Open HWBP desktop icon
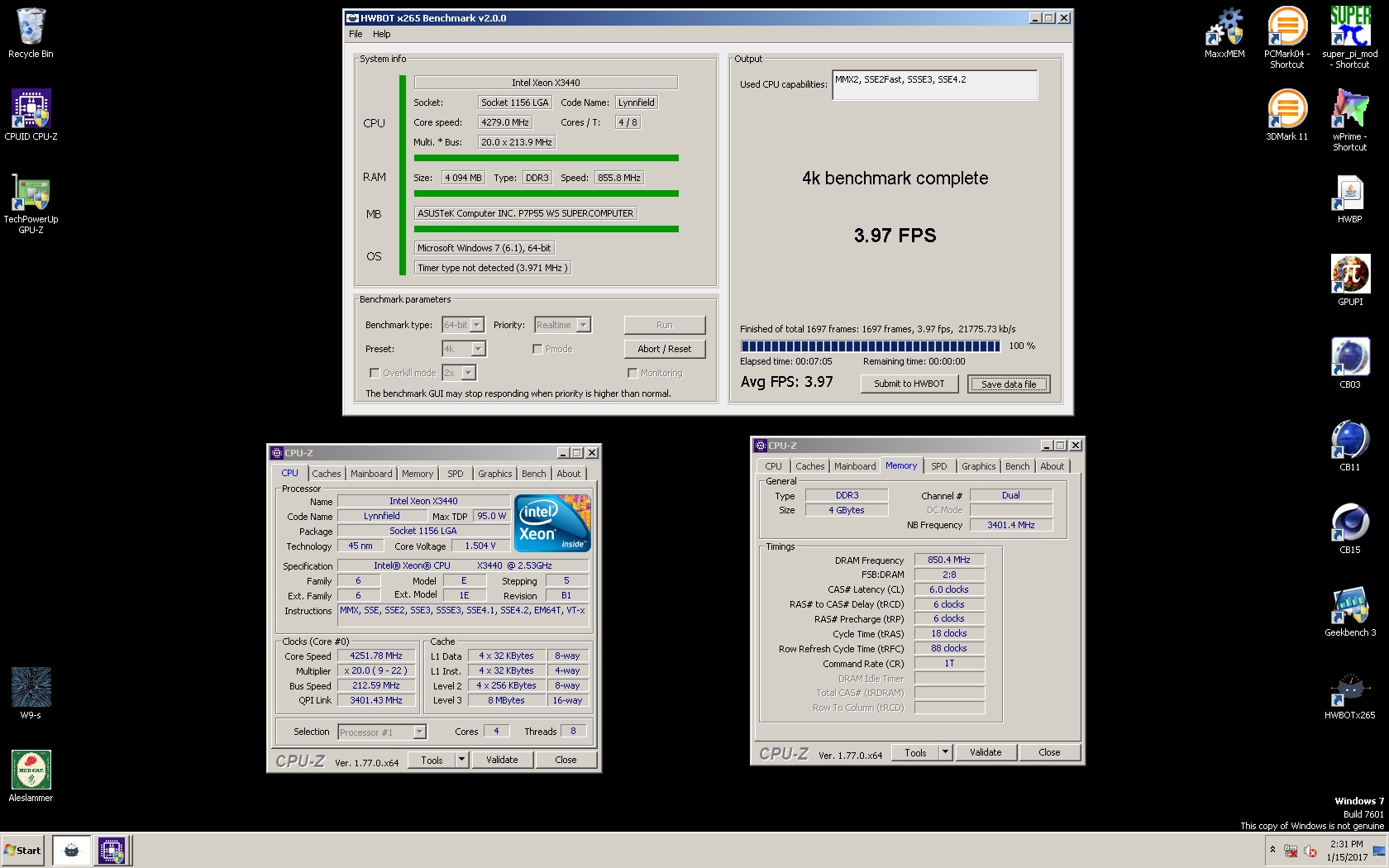Image resolution: width=1389 pixels, height=868 pixels. tap(1350, 198)
